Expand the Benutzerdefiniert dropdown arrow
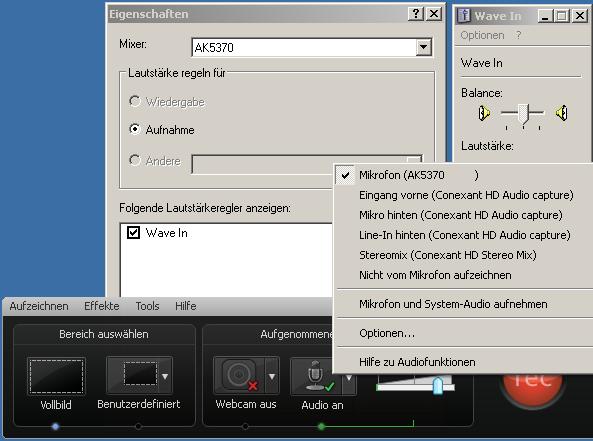The width and height of the screenshot is (593, 441). click(165, 376)
